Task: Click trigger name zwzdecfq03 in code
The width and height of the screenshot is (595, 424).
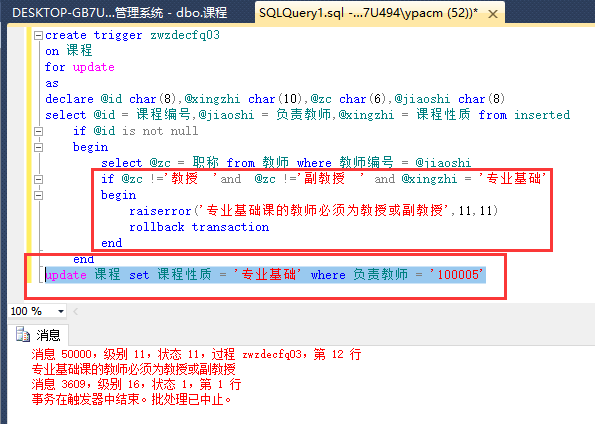Action: (185, 35)
